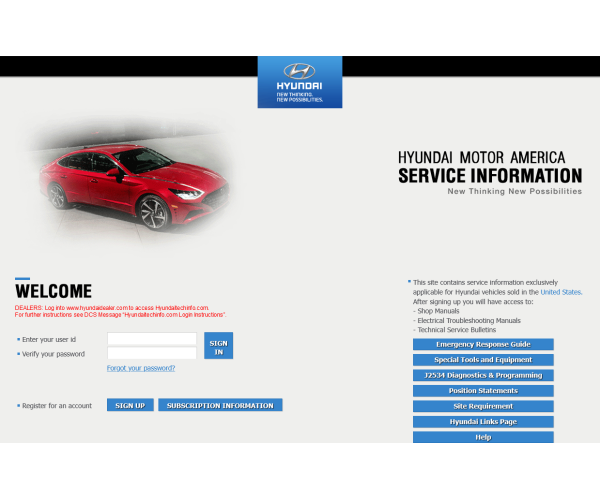Open the Forgot your password link
The width and height of the screenshot is (600, 500).
[x=141, y=368]
